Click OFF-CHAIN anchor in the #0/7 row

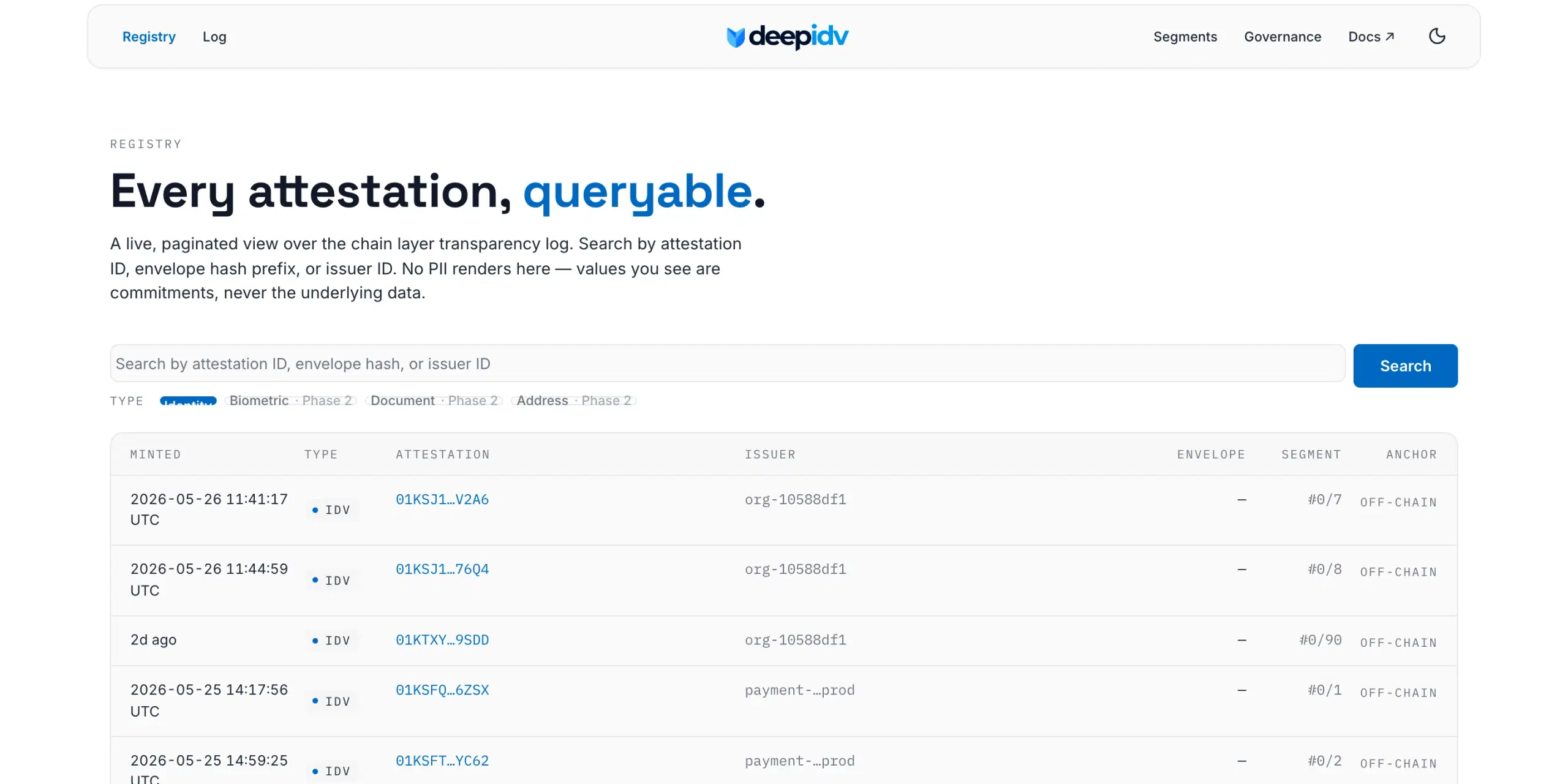(1398, 502)
